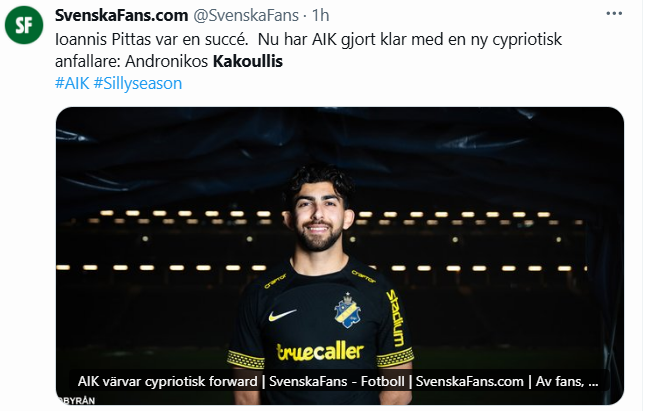Screen dimensions: 670x411
Task: Click the player's face in the photo
Action: tap(319, 216)
